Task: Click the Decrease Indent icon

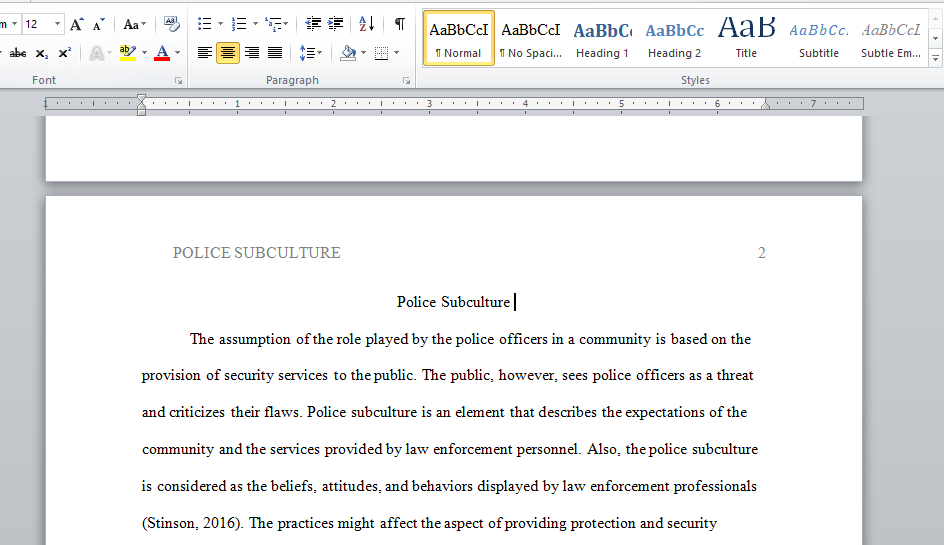Action: coord(313,24)
